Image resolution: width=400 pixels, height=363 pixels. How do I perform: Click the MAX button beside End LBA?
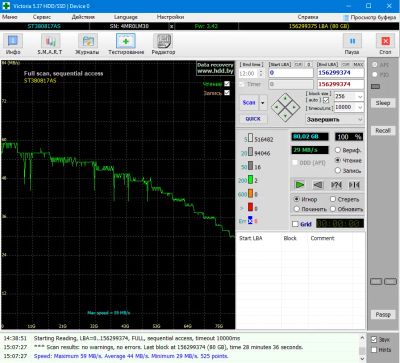point(358,64)
